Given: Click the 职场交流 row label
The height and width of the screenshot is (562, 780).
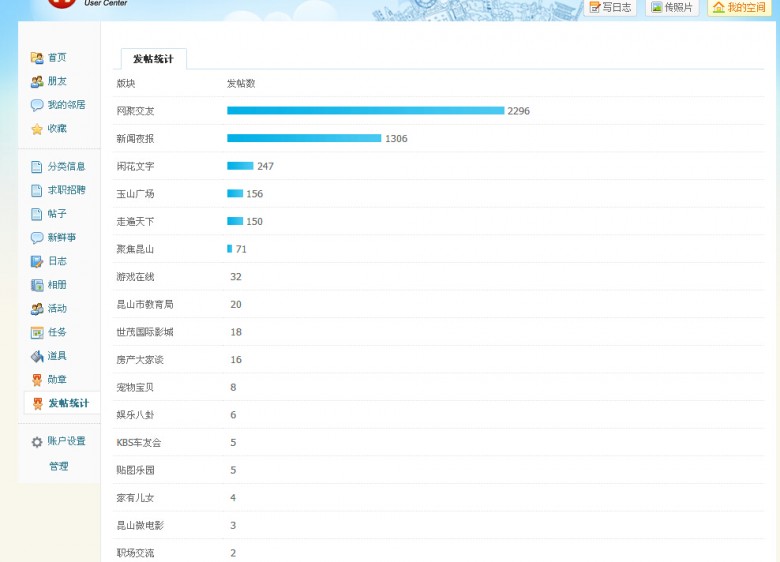Looking at the screenshot, I should click(135, 553).
